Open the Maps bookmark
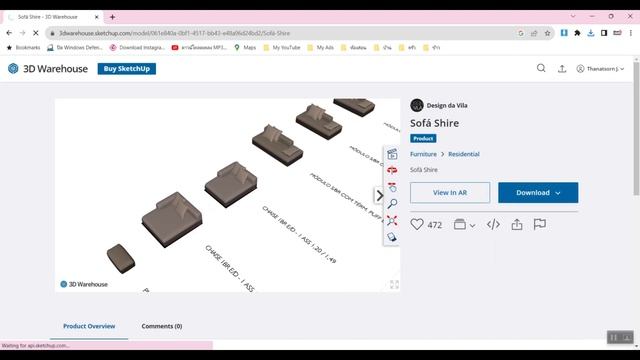The image size is (640, 360). (x=245, y=47)
